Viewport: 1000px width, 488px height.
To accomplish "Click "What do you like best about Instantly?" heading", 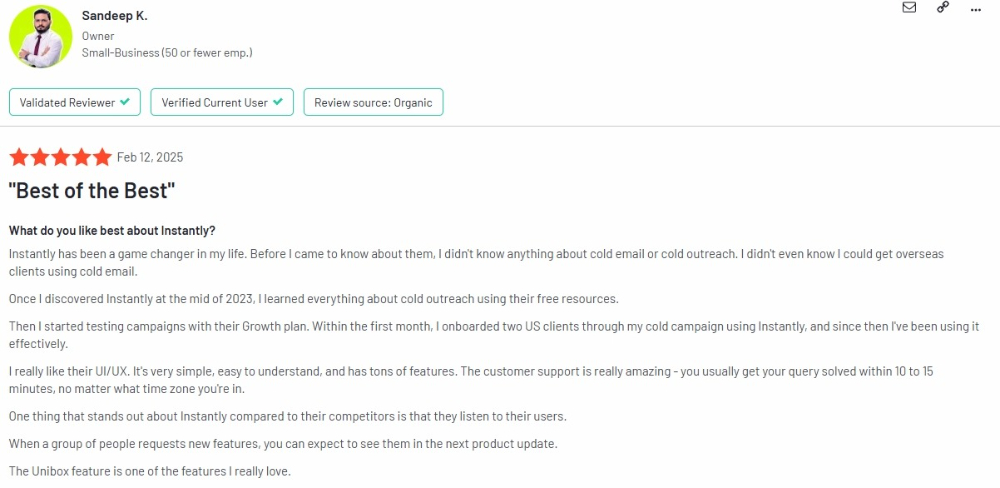I will click(x=112, y=230).
